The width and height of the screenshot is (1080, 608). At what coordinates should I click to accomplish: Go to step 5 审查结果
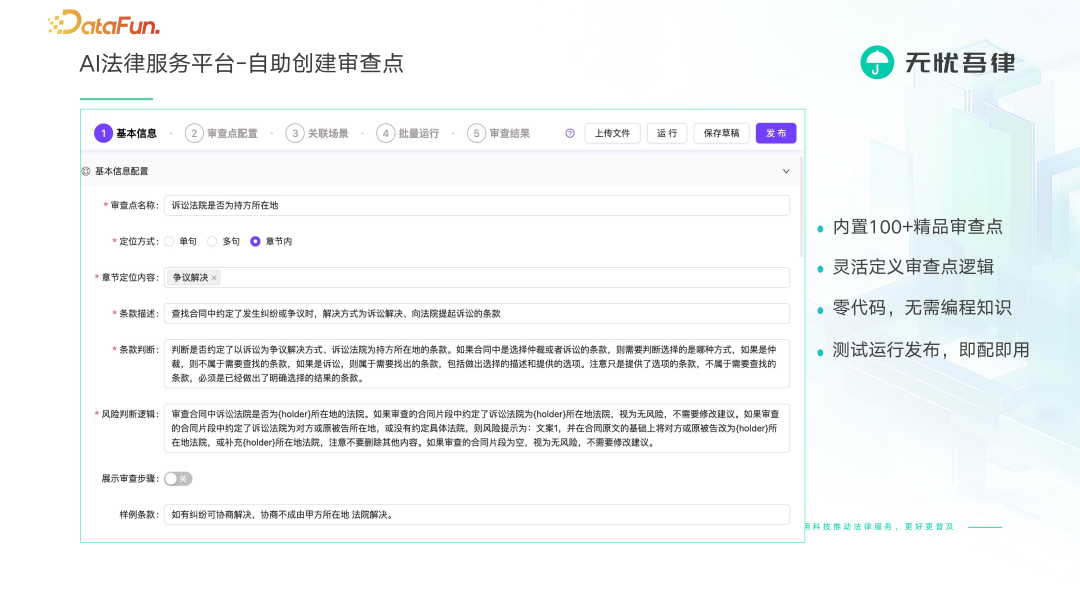(499, 133)
